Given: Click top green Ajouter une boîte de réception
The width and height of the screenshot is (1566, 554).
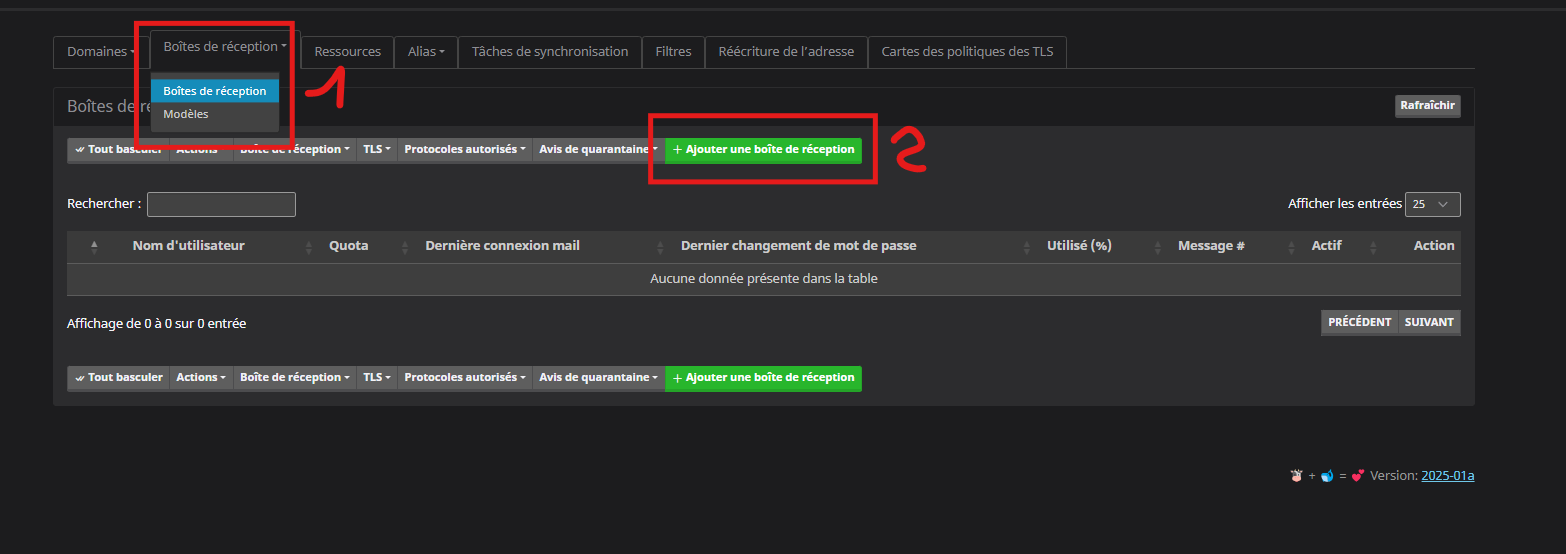Looking at the screenshot, I should click(763, 150).
